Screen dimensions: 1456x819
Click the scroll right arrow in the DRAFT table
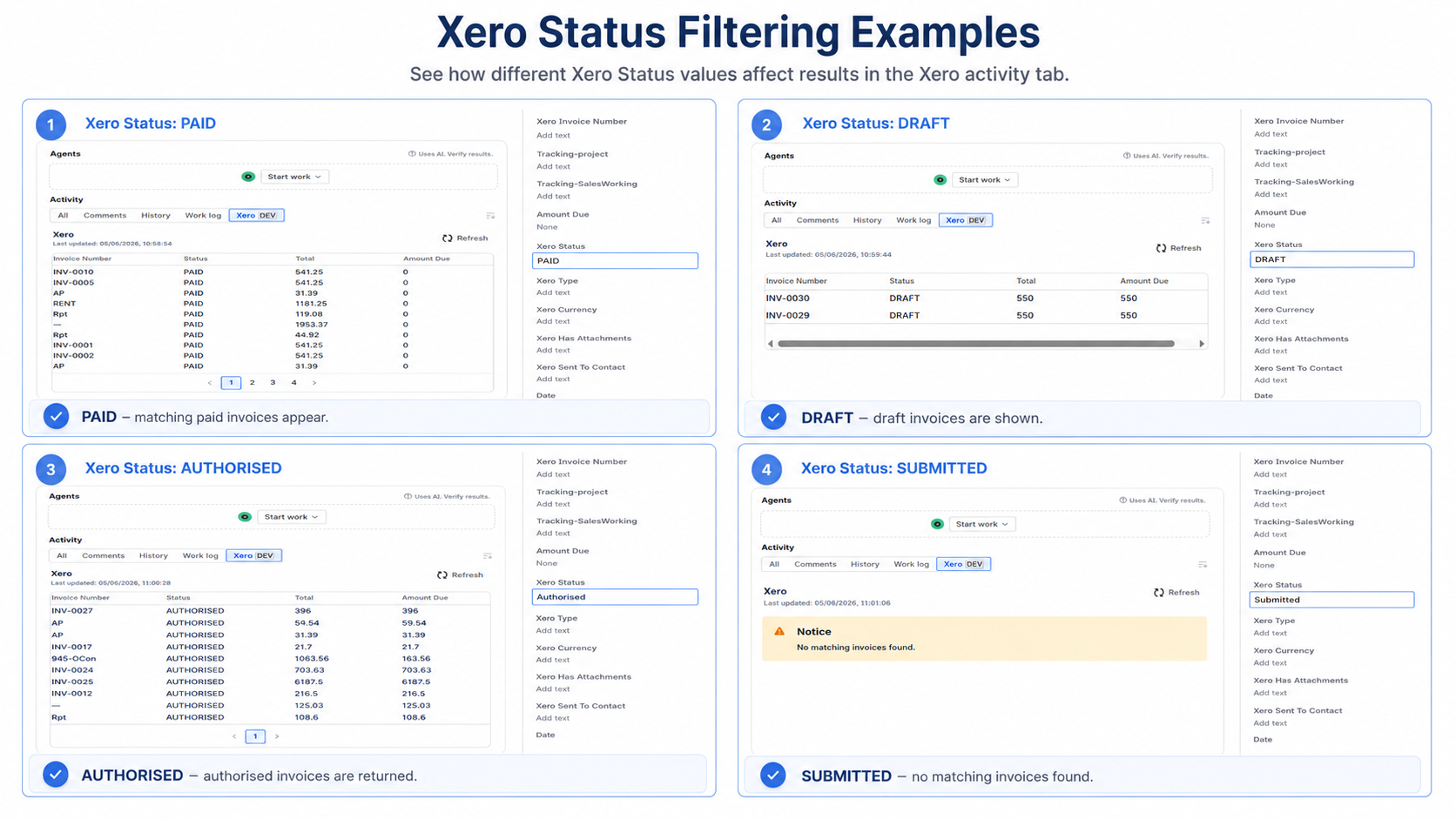[x=1202, y=344]
